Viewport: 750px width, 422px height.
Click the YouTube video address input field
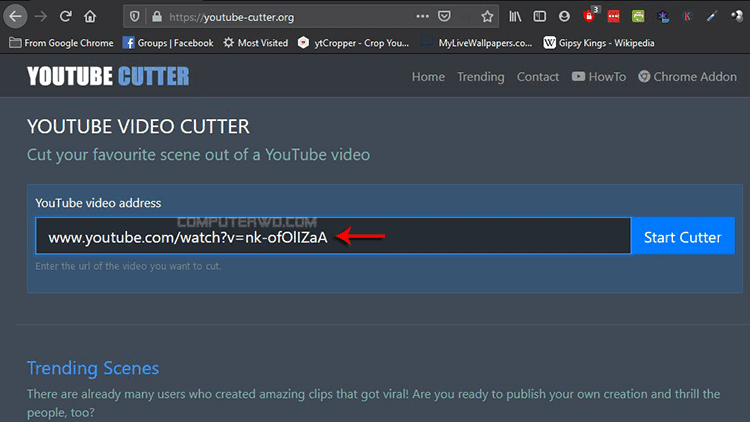tap(333, 236)
